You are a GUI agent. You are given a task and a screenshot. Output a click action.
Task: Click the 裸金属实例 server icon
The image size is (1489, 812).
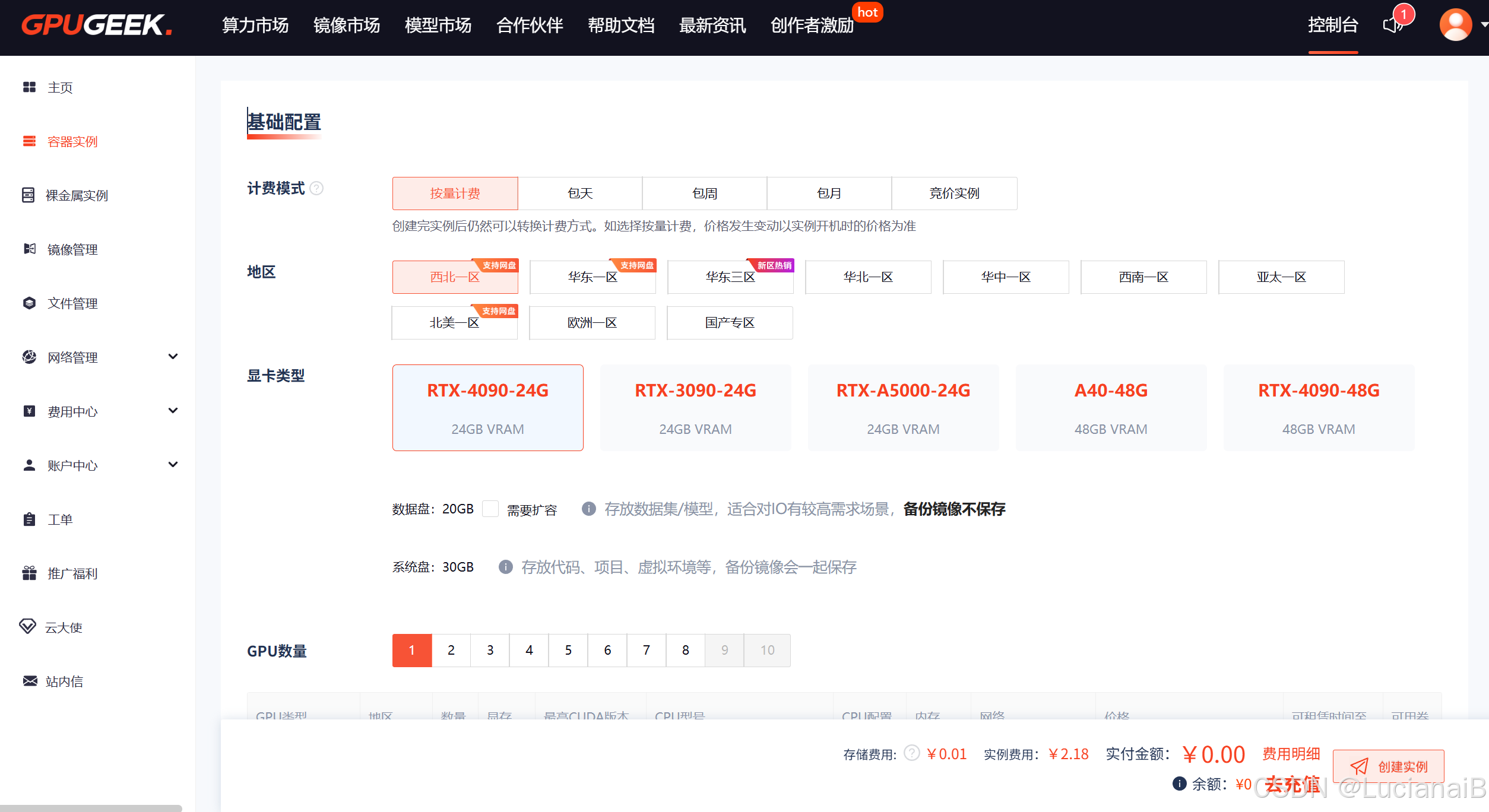click(28, 195)
